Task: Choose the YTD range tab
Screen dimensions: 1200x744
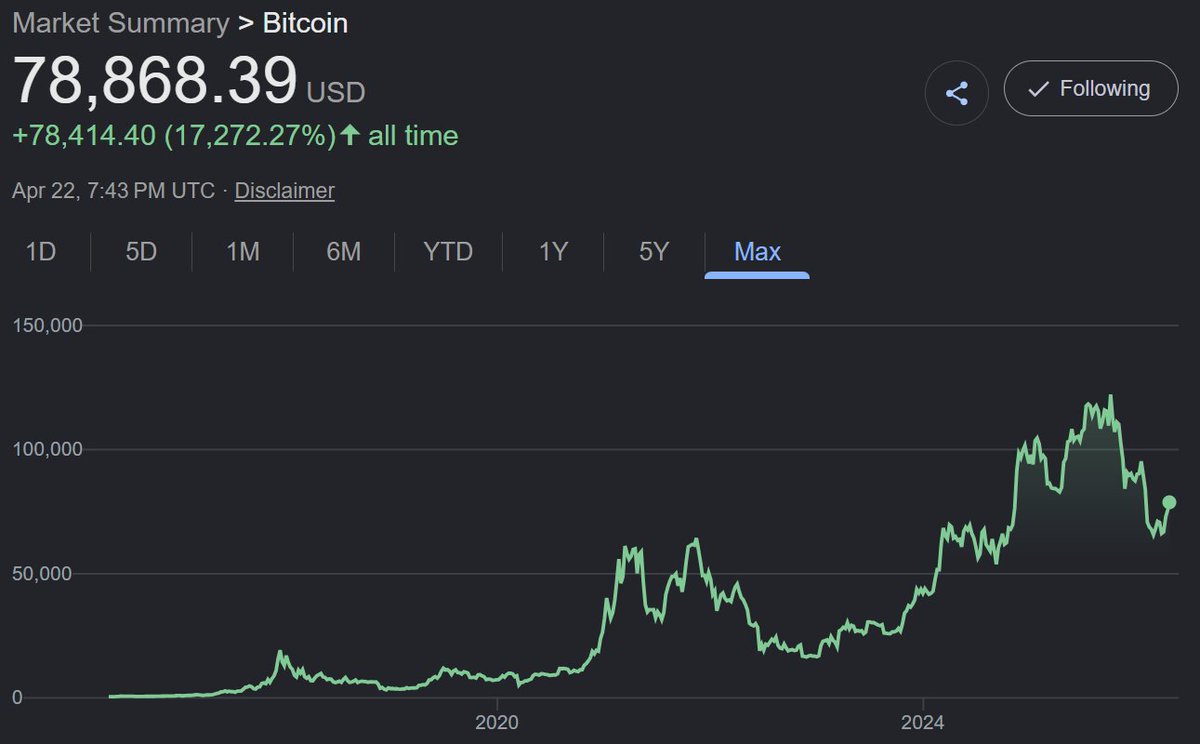Action: pos(448,252)
